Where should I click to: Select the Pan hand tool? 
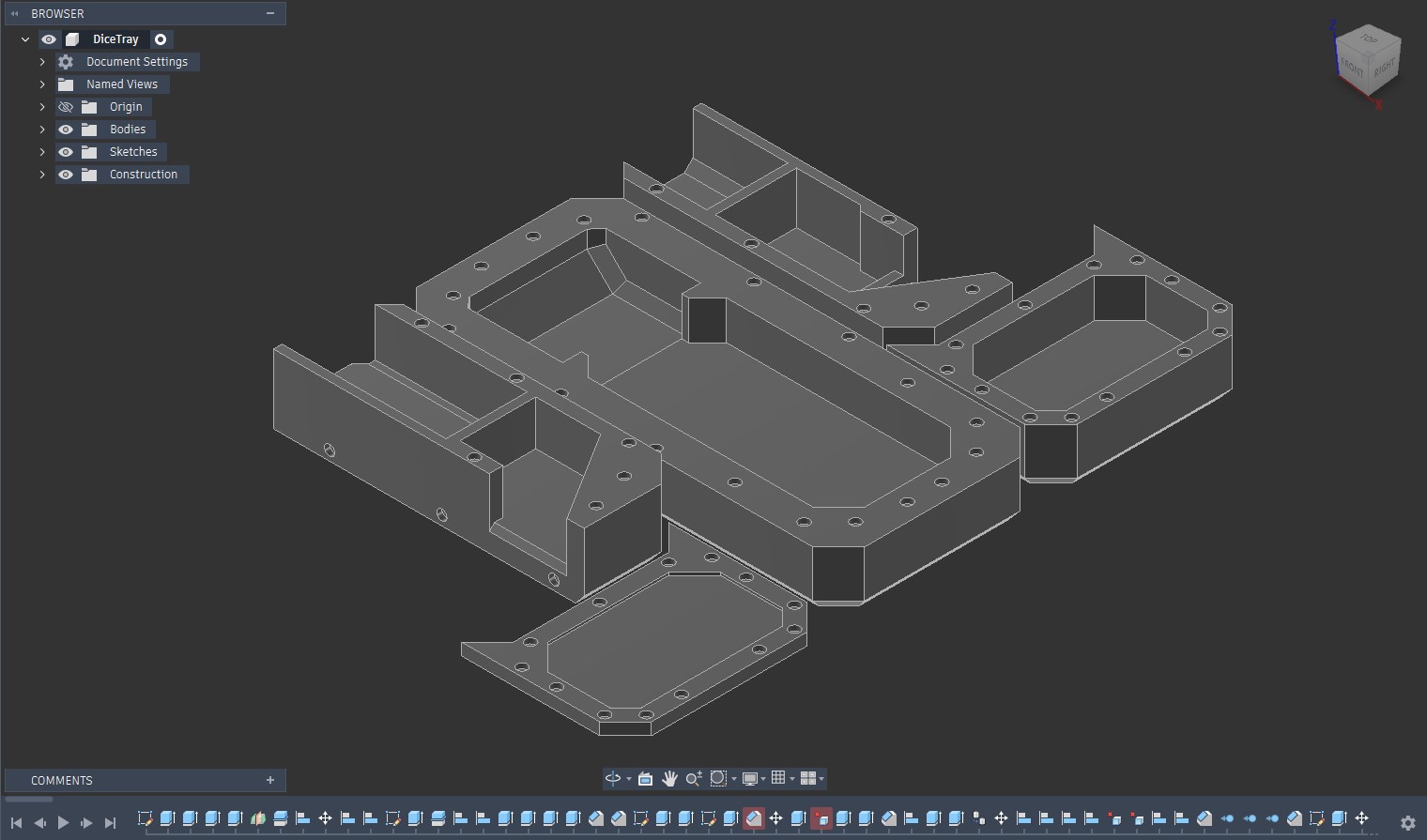point(669,778)
